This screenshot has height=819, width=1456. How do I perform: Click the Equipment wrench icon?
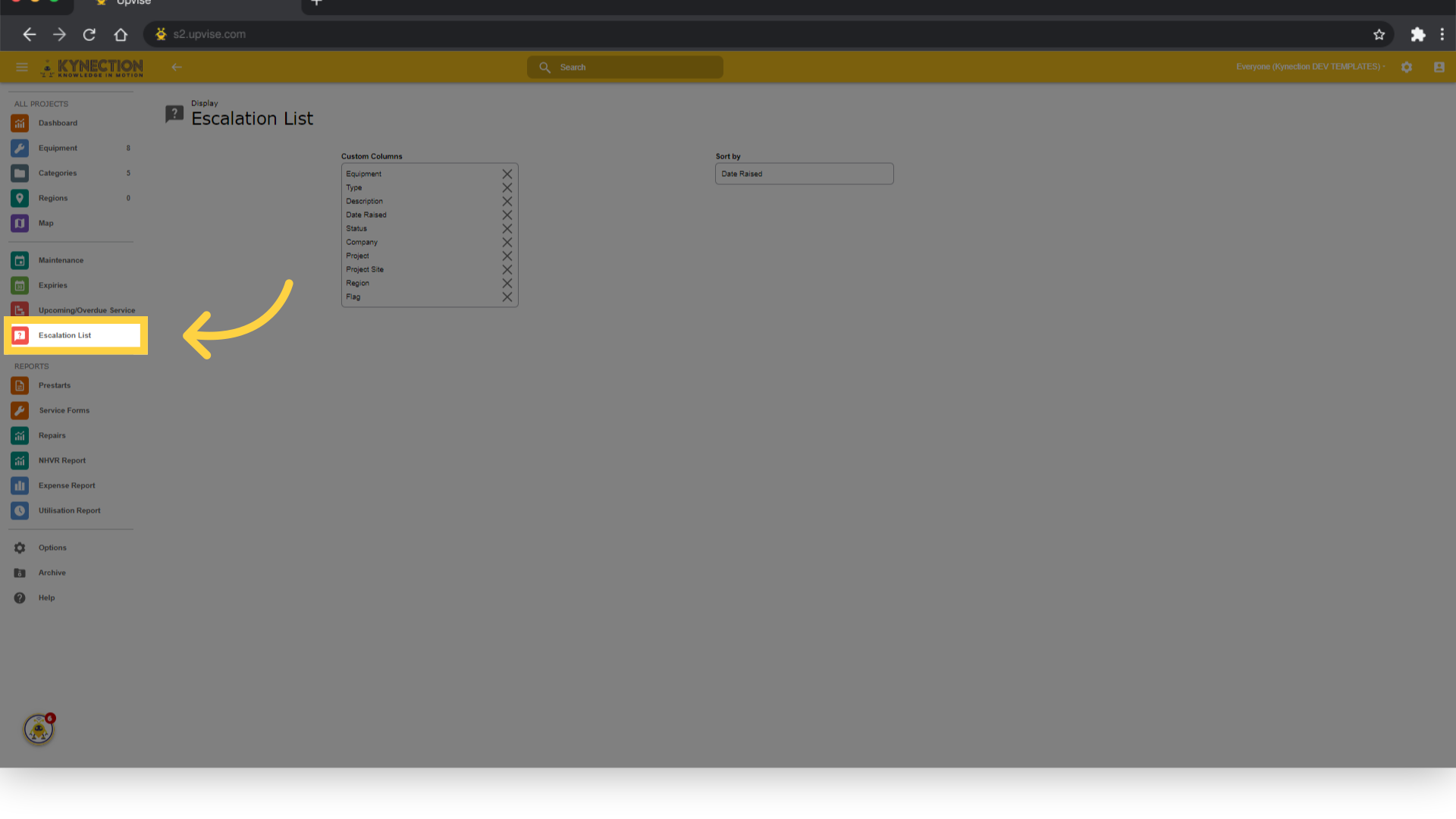coord(20,148)
